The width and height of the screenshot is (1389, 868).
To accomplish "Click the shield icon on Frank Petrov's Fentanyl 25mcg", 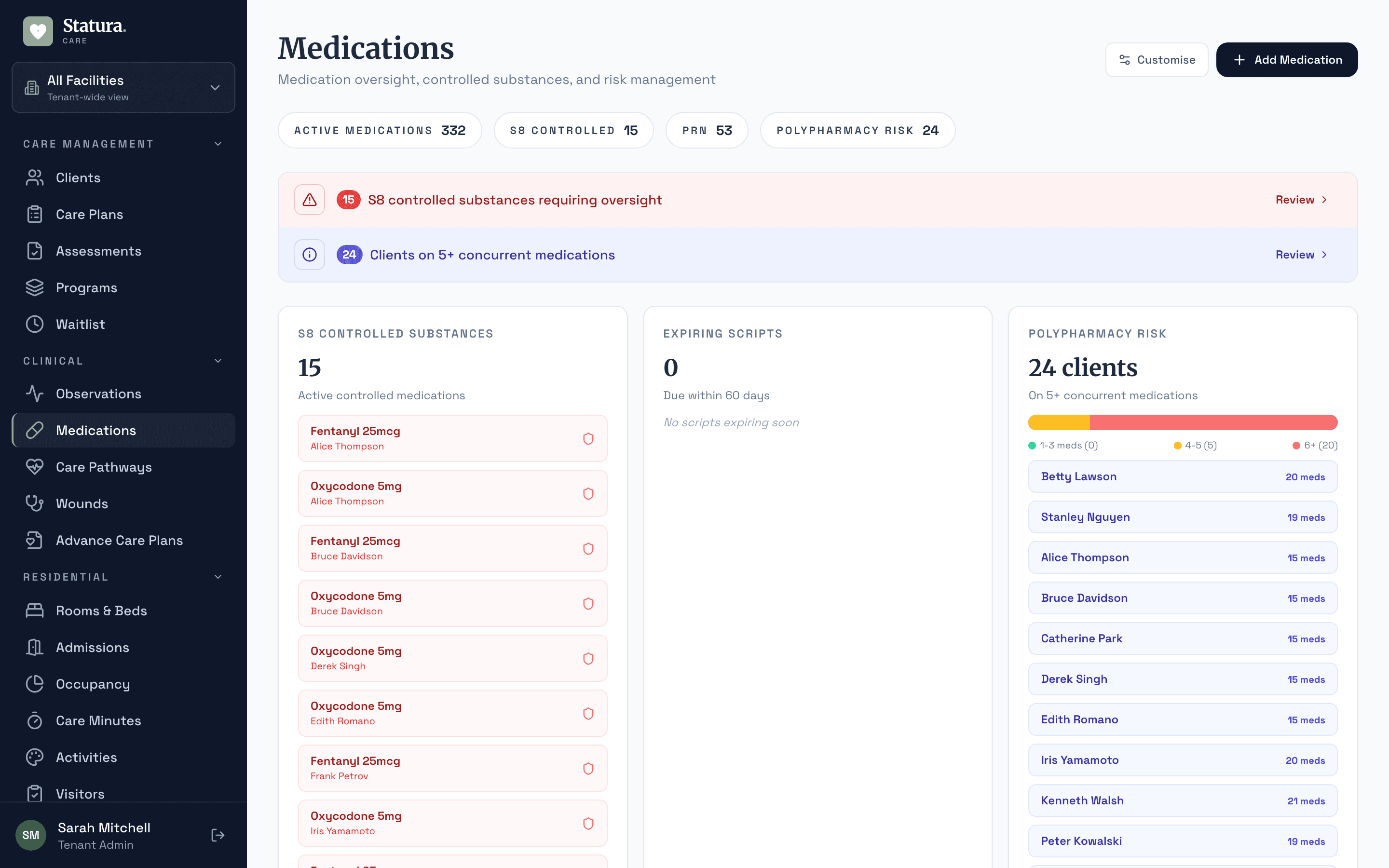I will [588, 769].
